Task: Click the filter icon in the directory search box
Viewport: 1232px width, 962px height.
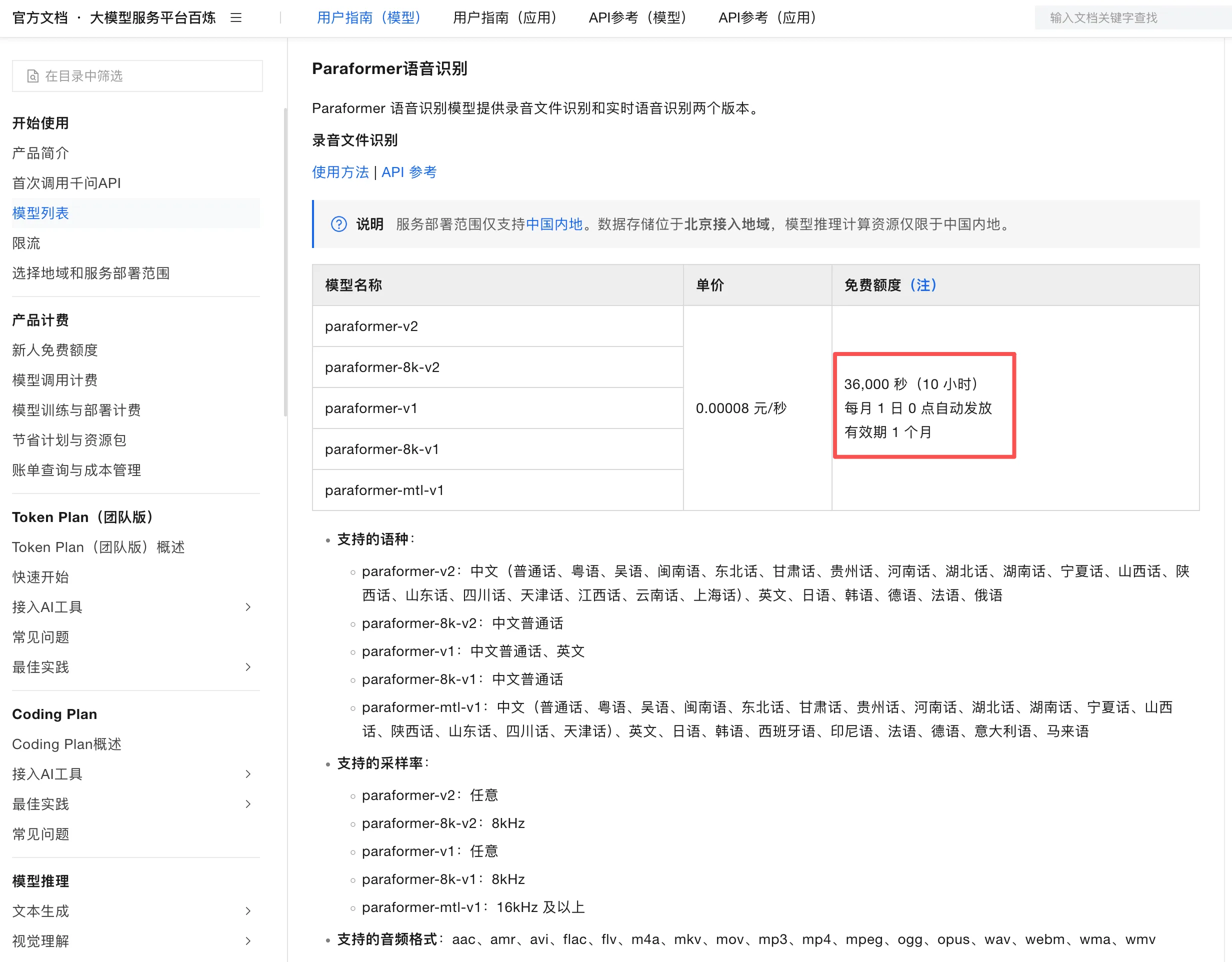Action: (x=32, y=76)
